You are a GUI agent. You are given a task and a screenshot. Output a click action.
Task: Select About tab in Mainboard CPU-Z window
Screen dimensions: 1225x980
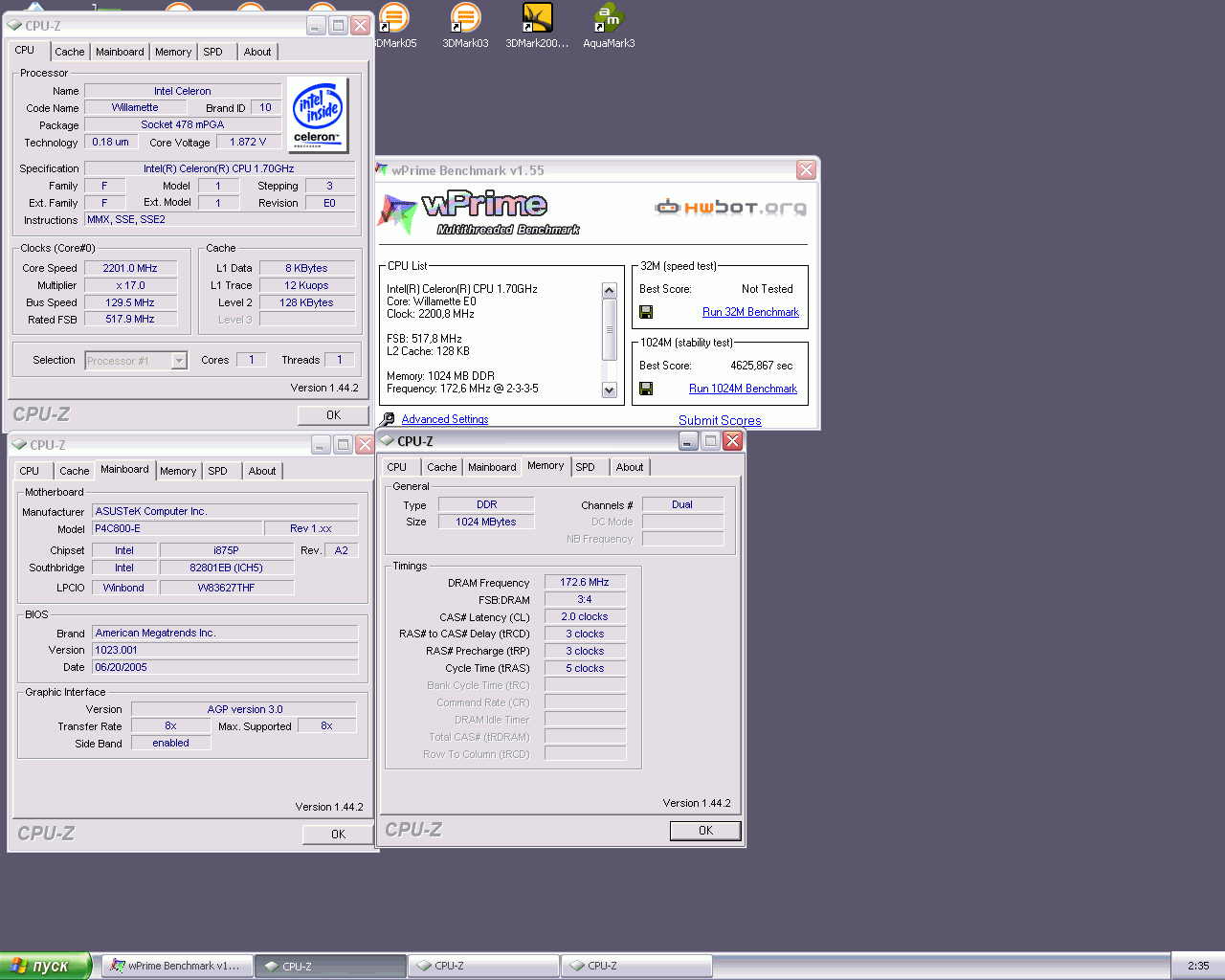262,471
